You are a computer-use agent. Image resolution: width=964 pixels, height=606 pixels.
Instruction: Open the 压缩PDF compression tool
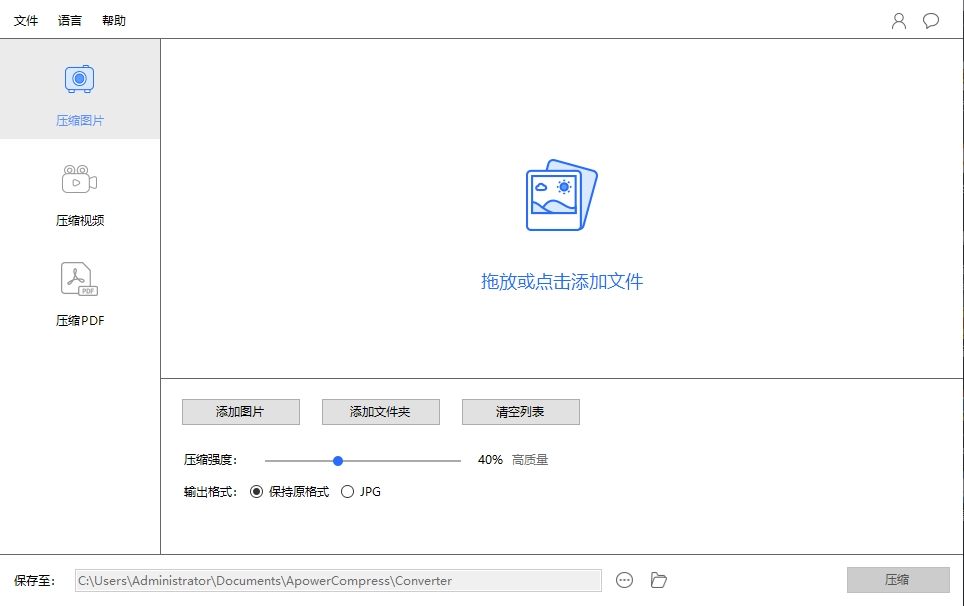(78, 280)
